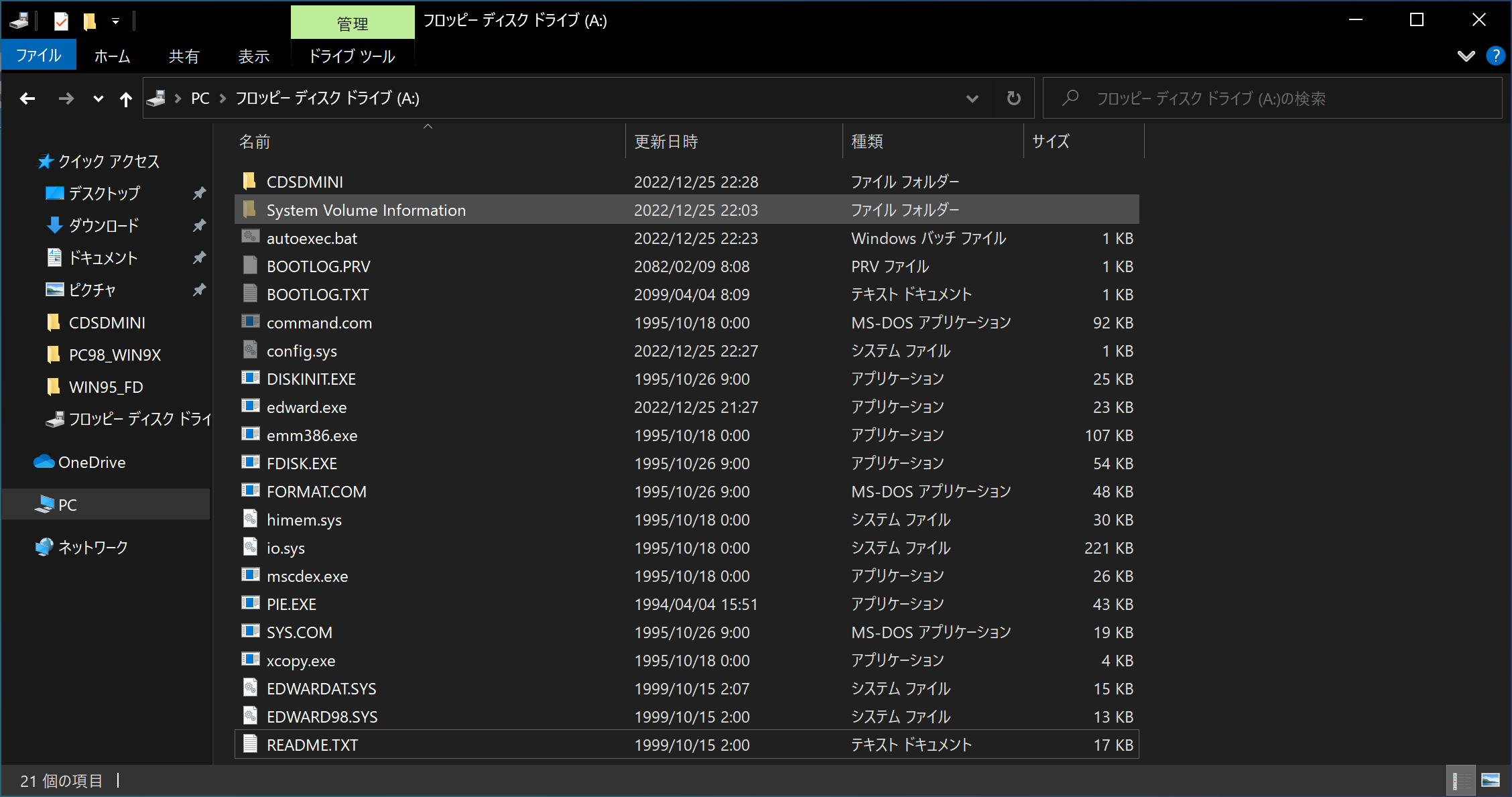Open the quick access toolbar customize dropdown
The height and width of the screenshot is (797, 1512).
pos(115,21)
